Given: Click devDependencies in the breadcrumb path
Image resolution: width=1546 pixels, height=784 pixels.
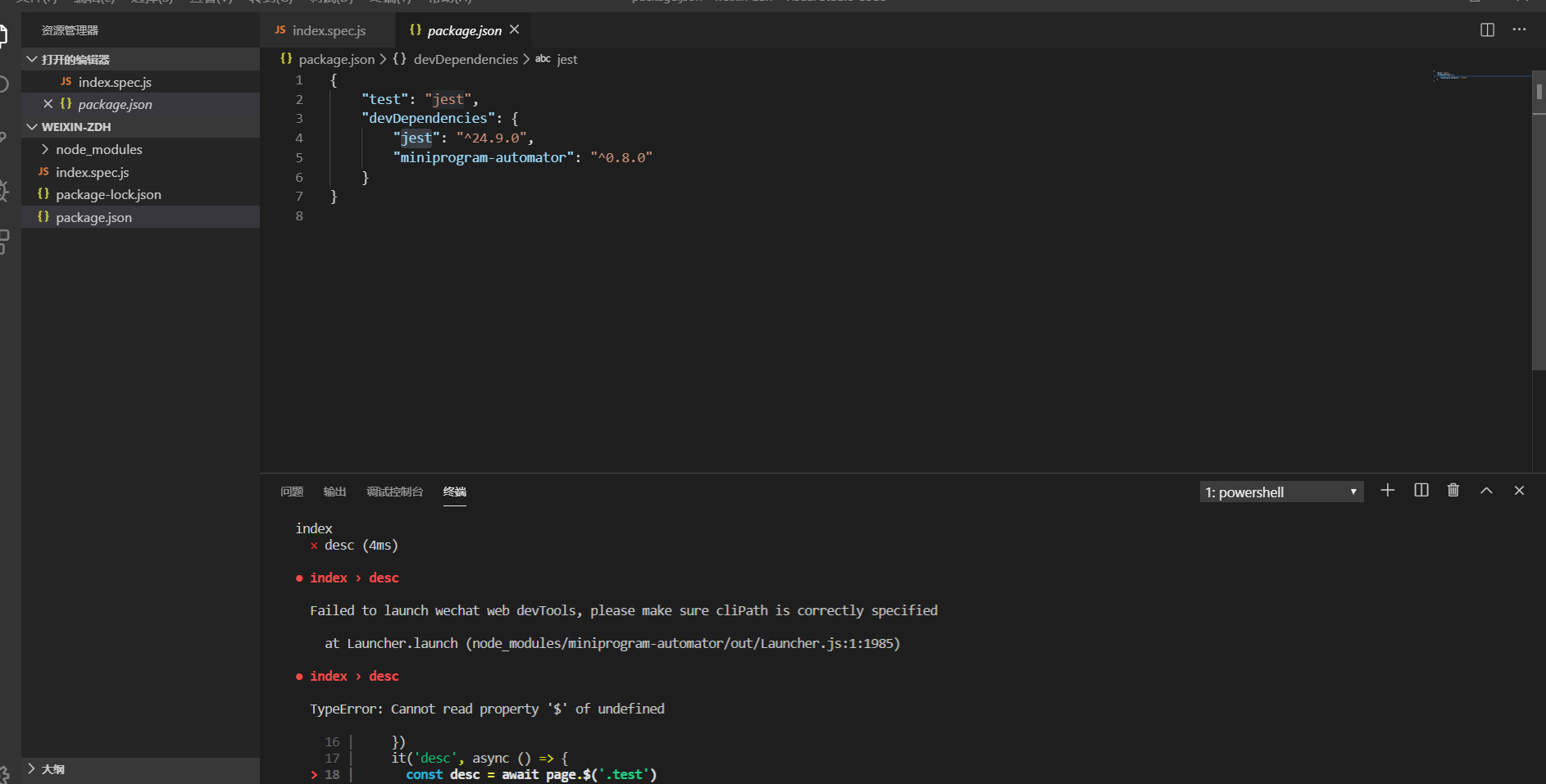Looking at the screenshot, I should pyautogui.click(x=465, y=60).
